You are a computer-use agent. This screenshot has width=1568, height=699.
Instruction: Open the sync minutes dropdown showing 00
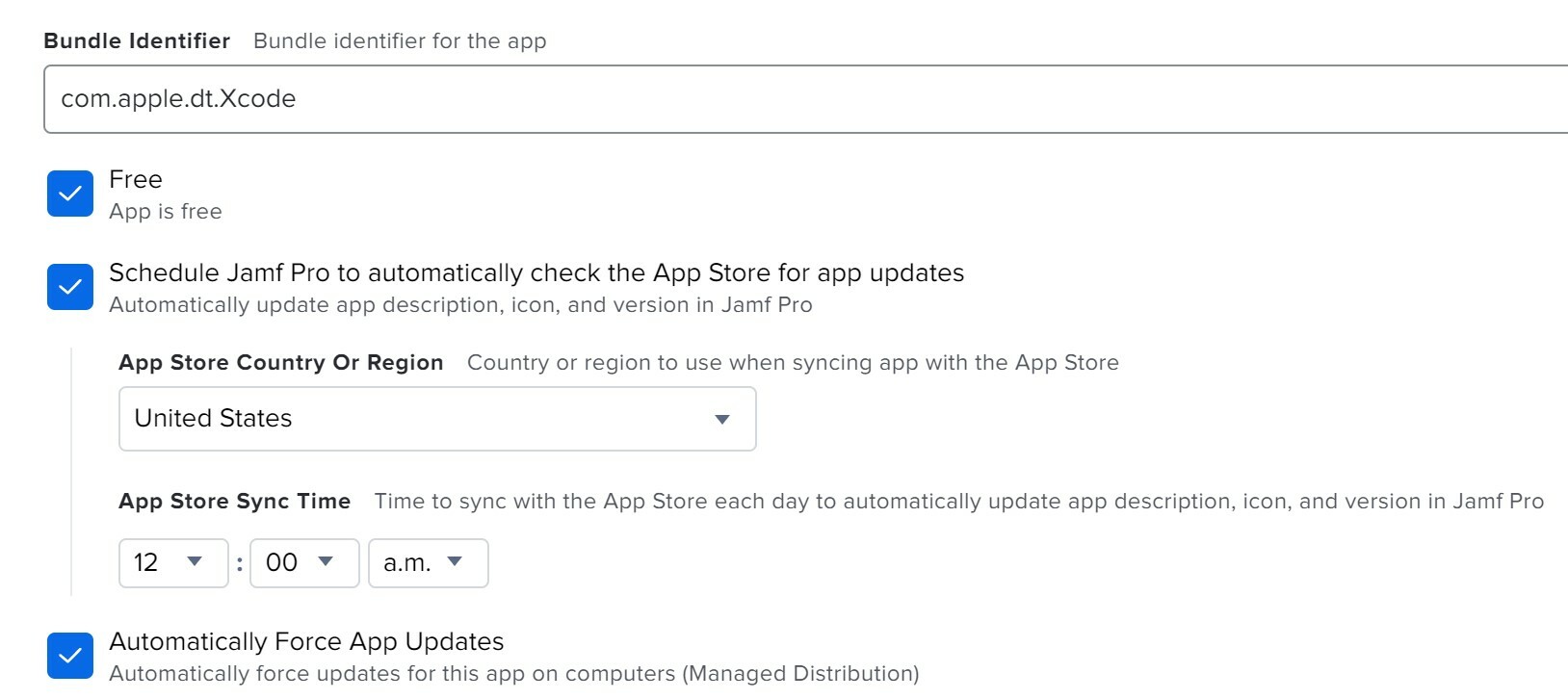click(x=304, y=563)
